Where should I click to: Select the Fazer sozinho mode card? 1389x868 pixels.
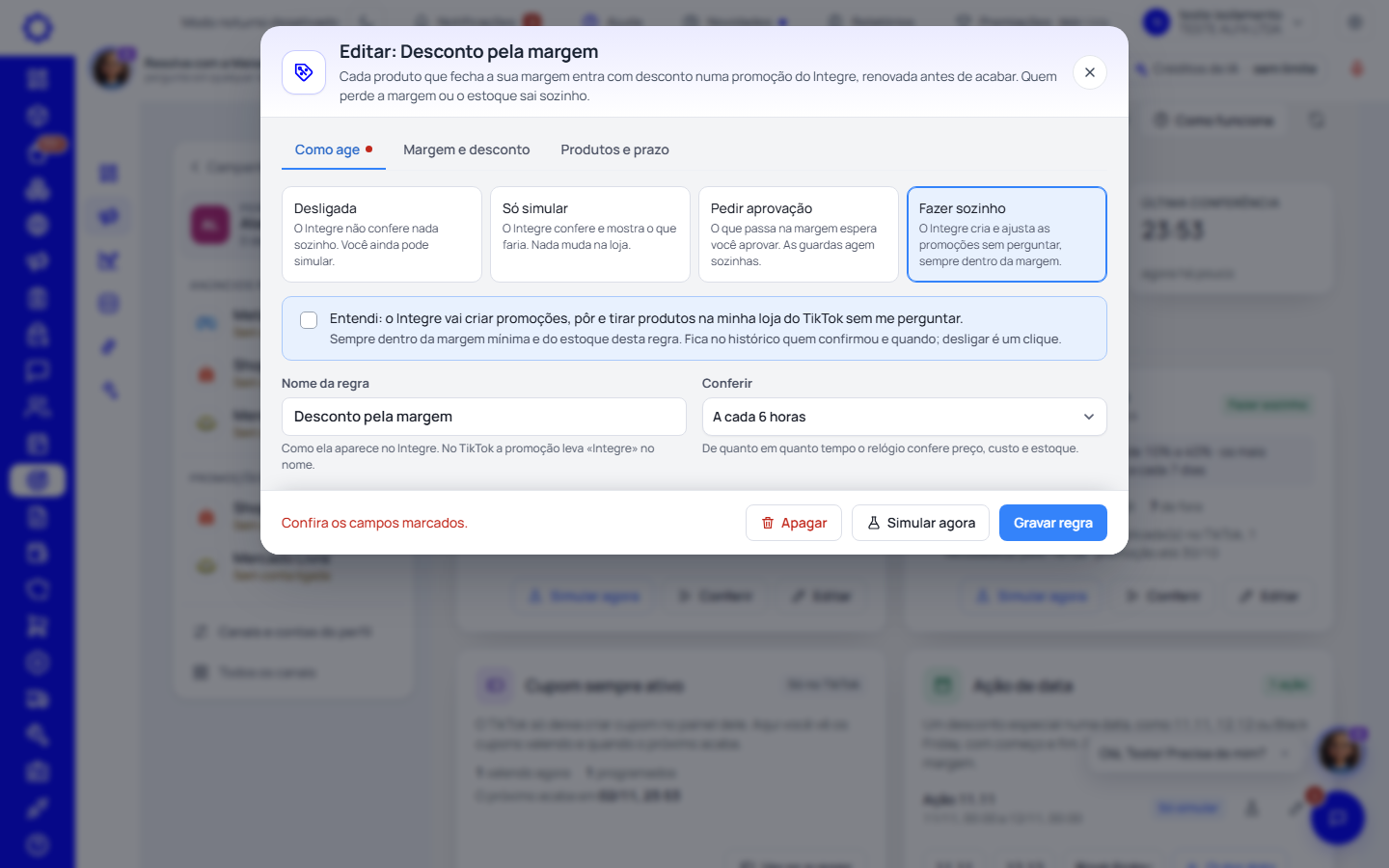pos(1007,234)
